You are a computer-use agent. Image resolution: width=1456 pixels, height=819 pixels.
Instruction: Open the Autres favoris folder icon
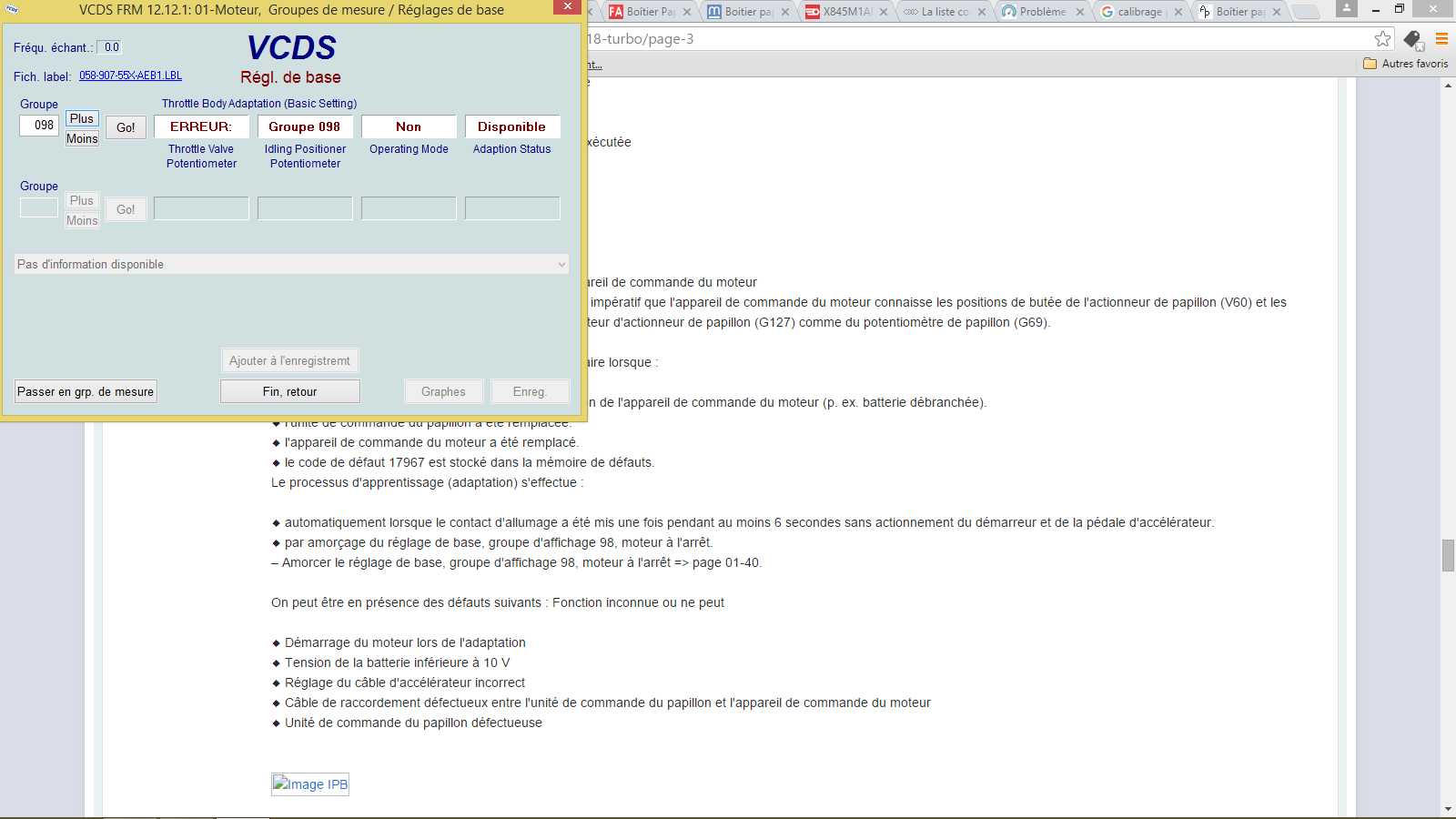[1369, 64]
